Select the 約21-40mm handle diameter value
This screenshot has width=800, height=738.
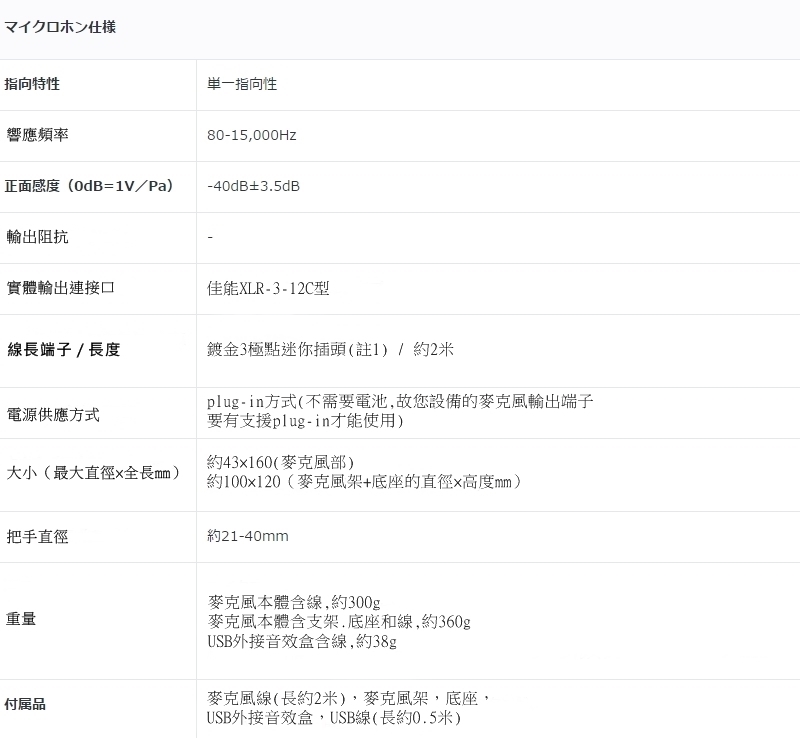click(x=247, y=536)
